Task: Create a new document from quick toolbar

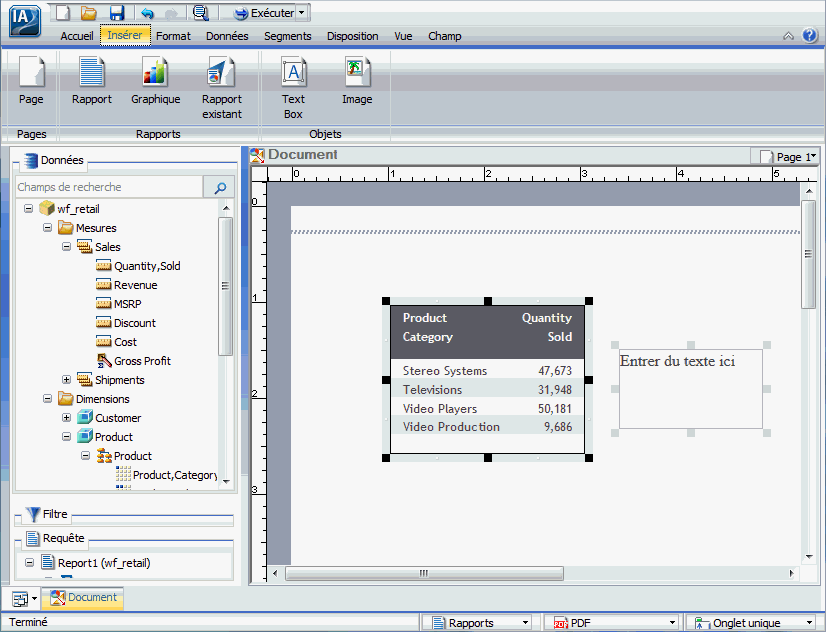Action: click(63, 13)
